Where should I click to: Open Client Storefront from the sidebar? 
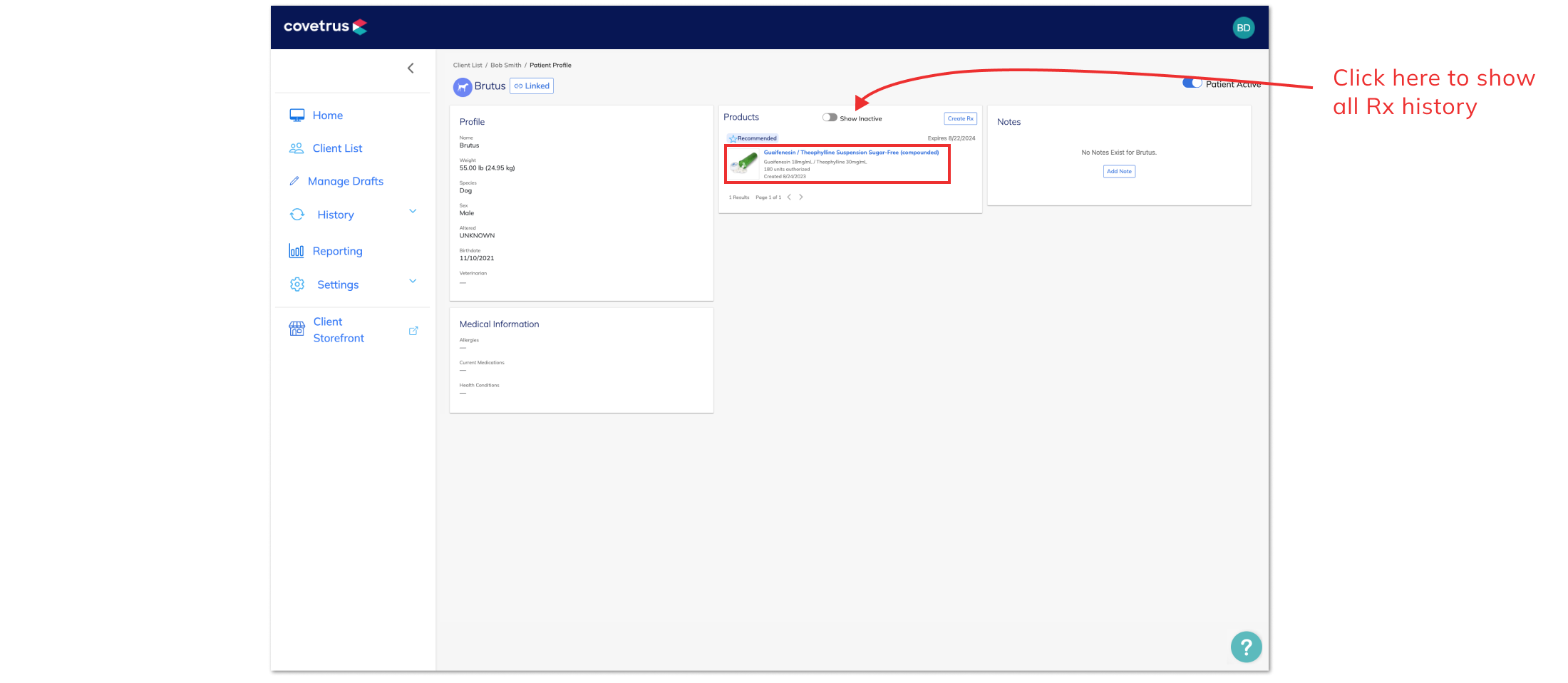point(339,330)
